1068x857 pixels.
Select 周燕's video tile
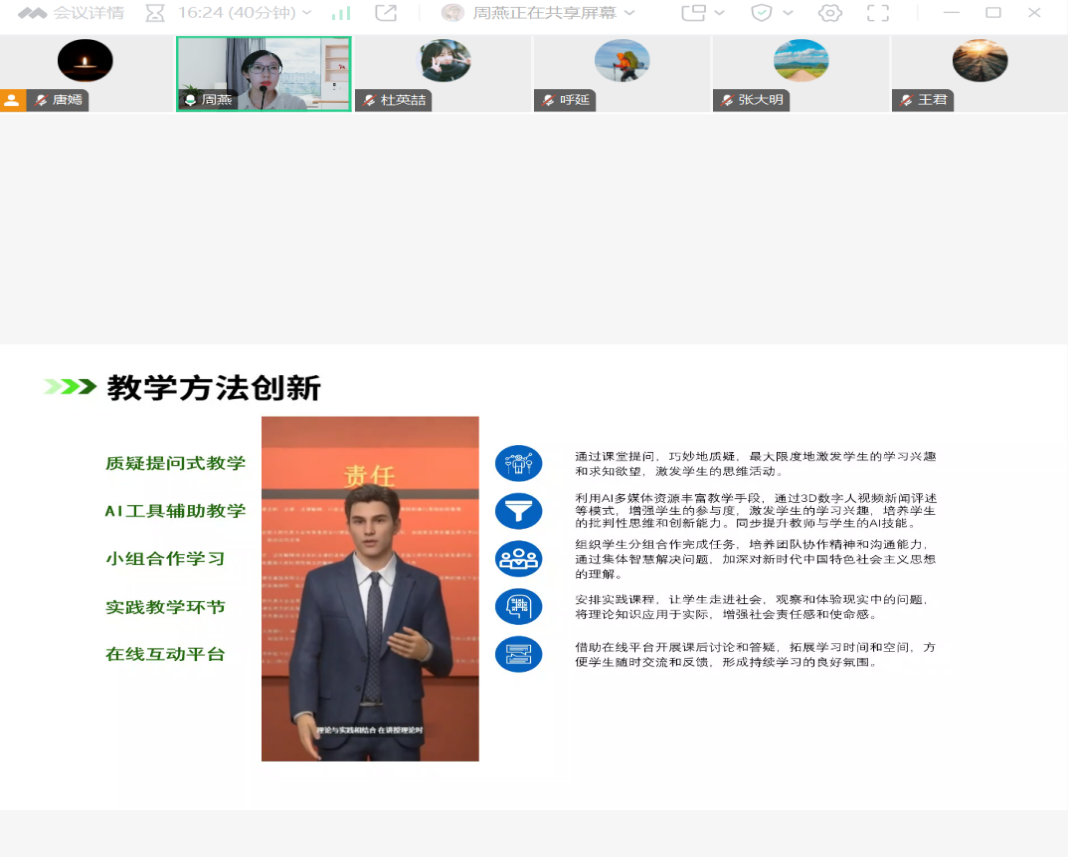coord(264,74)
